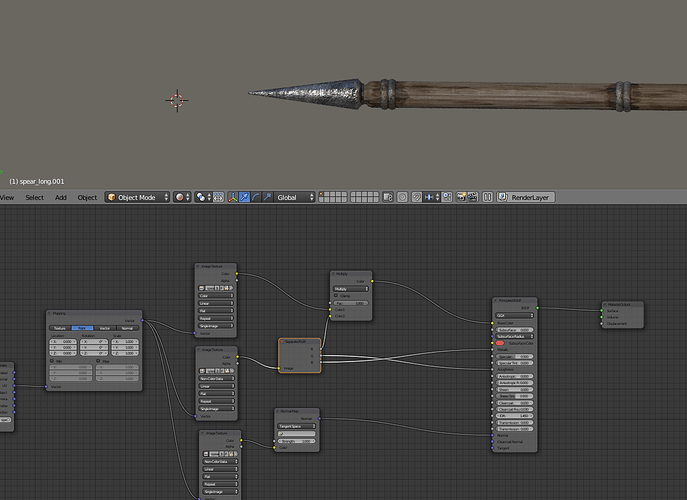687x500 pixels.
Task: Click the view layout icon left of RenderLayer
Action: 487,197
